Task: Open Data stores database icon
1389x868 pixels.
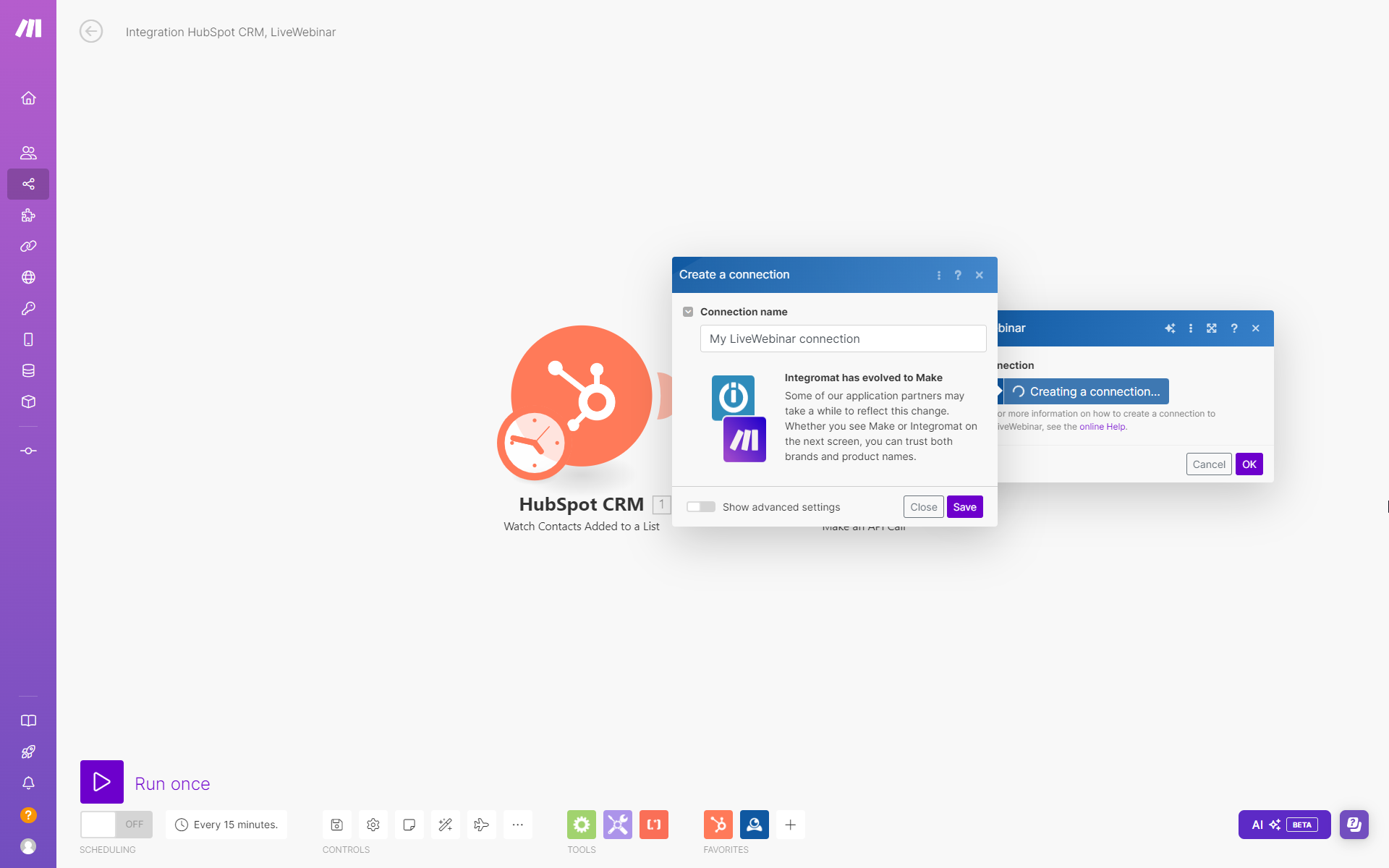Action: (28, 371)
